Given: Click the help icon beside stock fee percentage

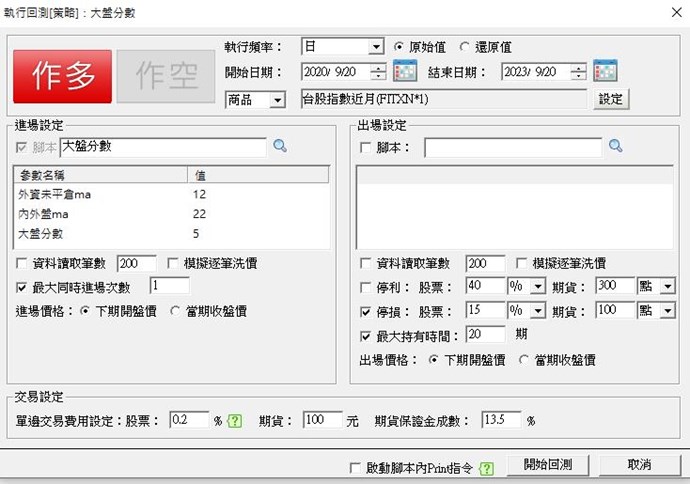Looking at the screenshot, I should point(236,421).
